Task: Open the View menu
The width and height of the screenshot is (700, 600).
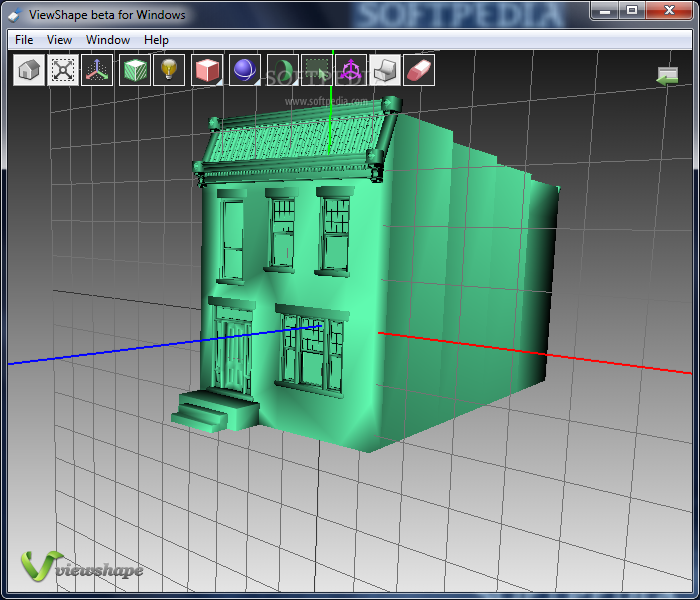Action: click(x=59, y=40)
